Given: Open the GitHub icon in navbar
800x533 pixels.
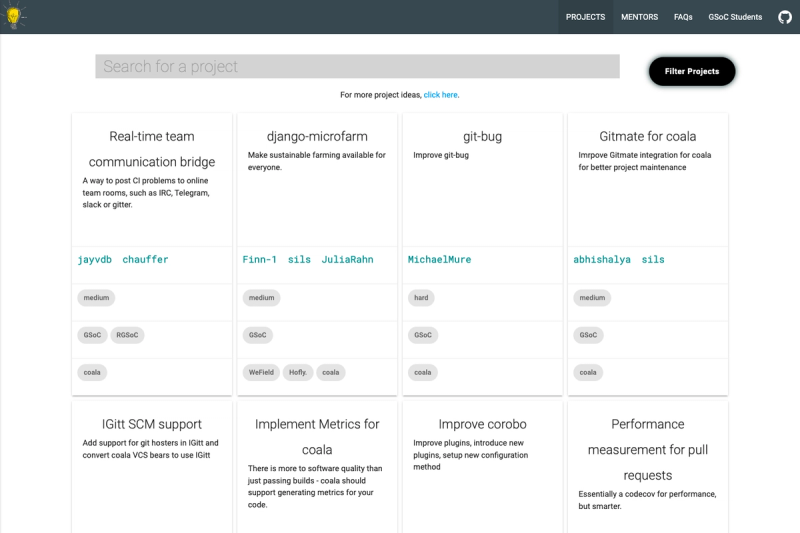Looking at the screenshot, I should 785,17.
